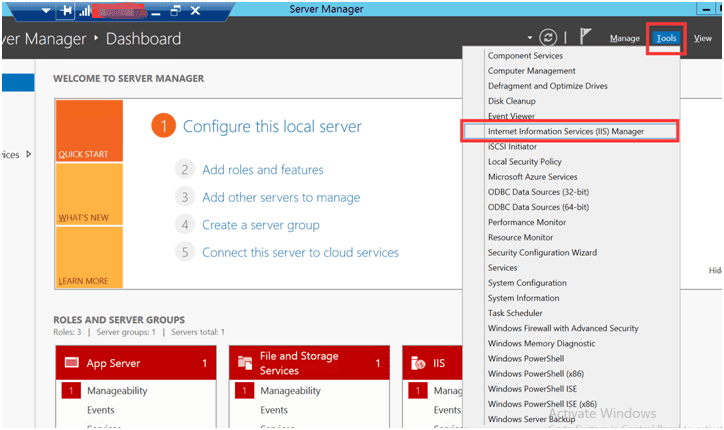Open the View menu
The image size is (724, 430).
coord(702,38)
